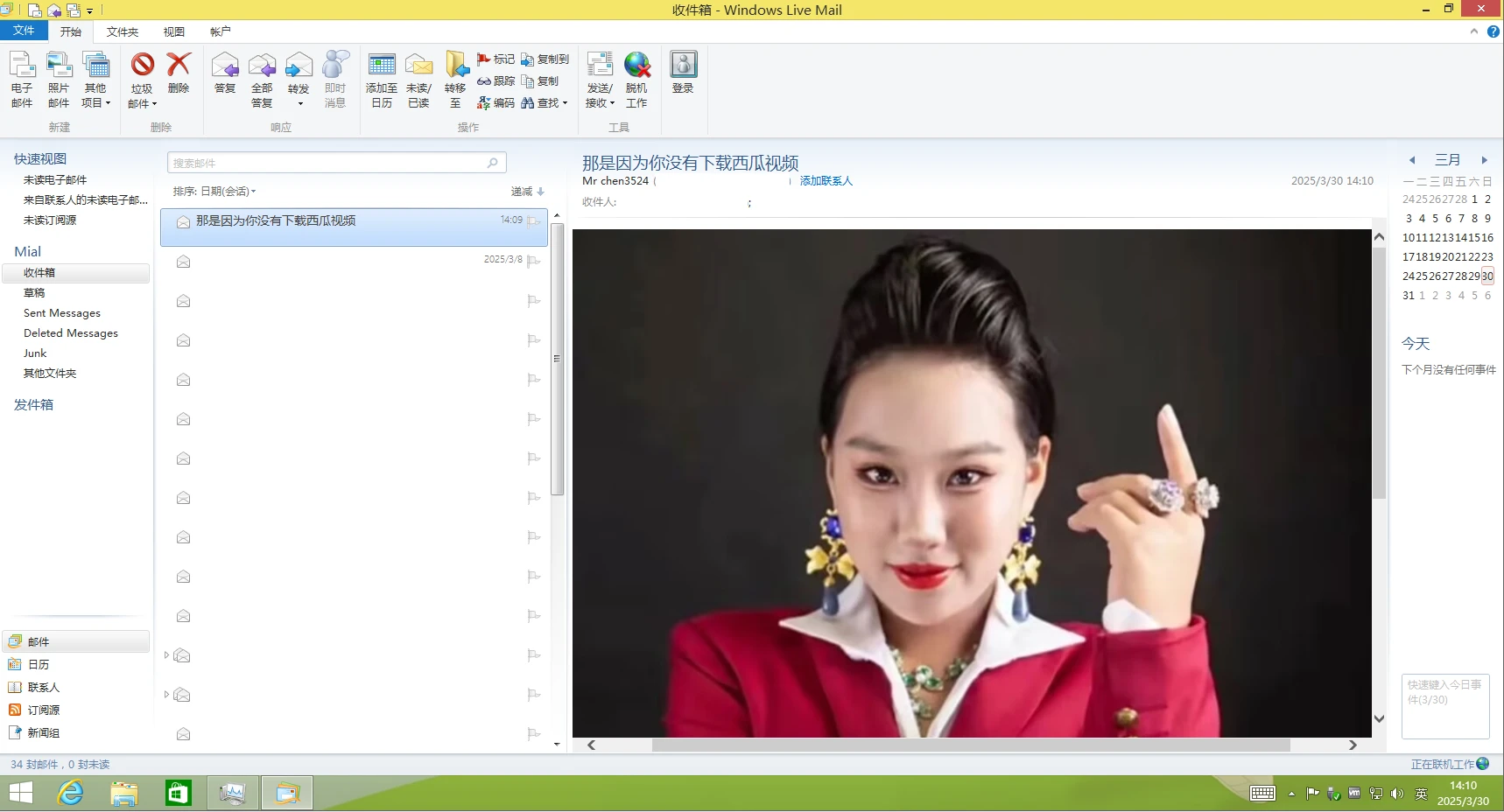The height and width of the screenshot is (812, 1504).
Task: Click the Add to calendar (添加至日历) icon
Action: click(382, 66)
